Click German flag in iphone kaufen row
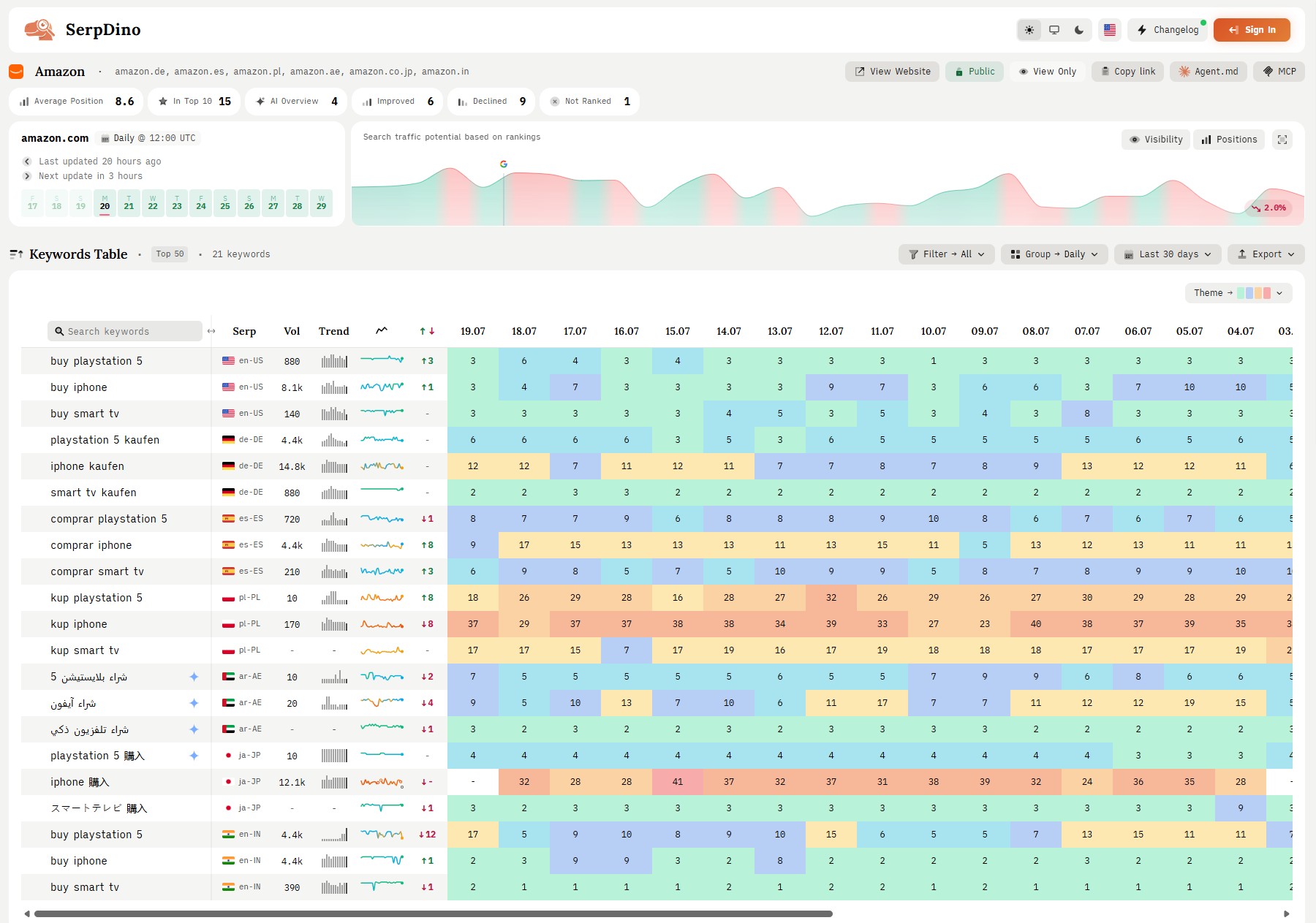This screenshot has height=923, width=1316. 229,466
